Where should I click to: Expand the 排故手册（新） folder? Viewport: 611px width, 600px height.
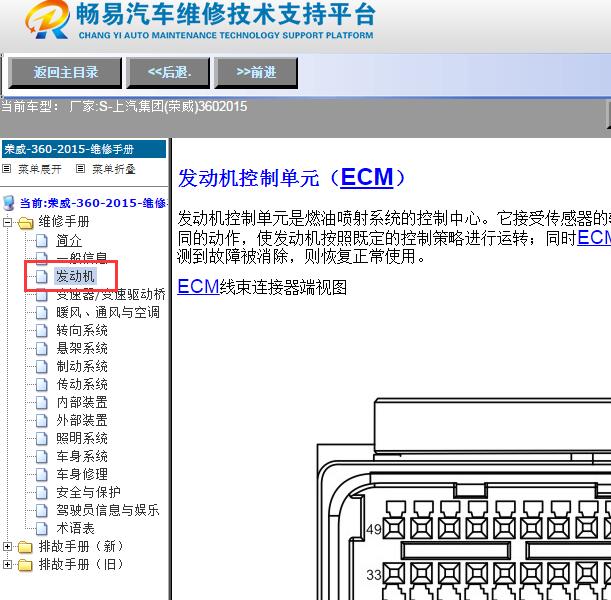(7, 547)
